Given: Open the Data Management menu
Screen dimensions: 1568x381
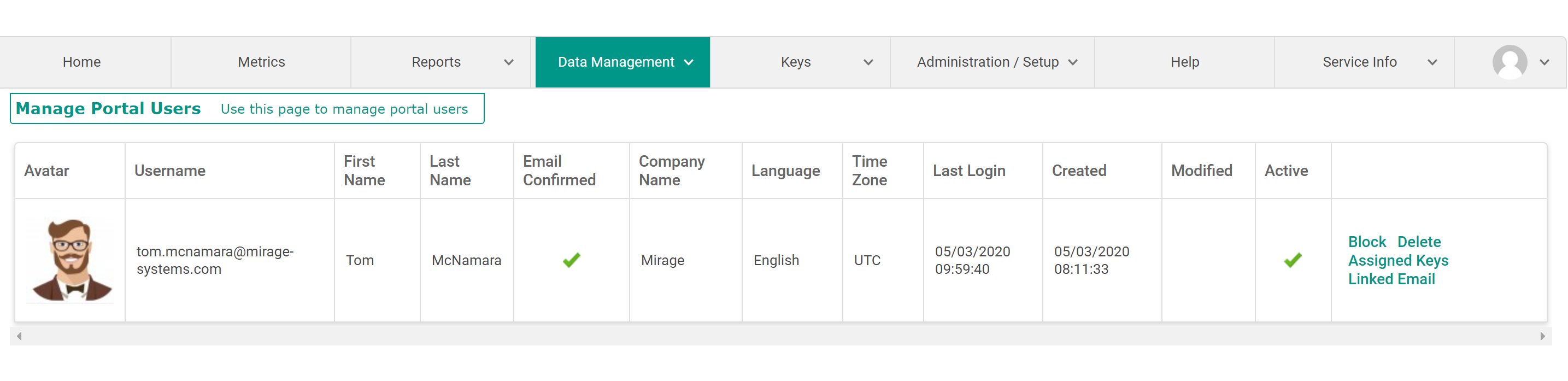Looking at the screenshot, I should (x=622, y=62).
